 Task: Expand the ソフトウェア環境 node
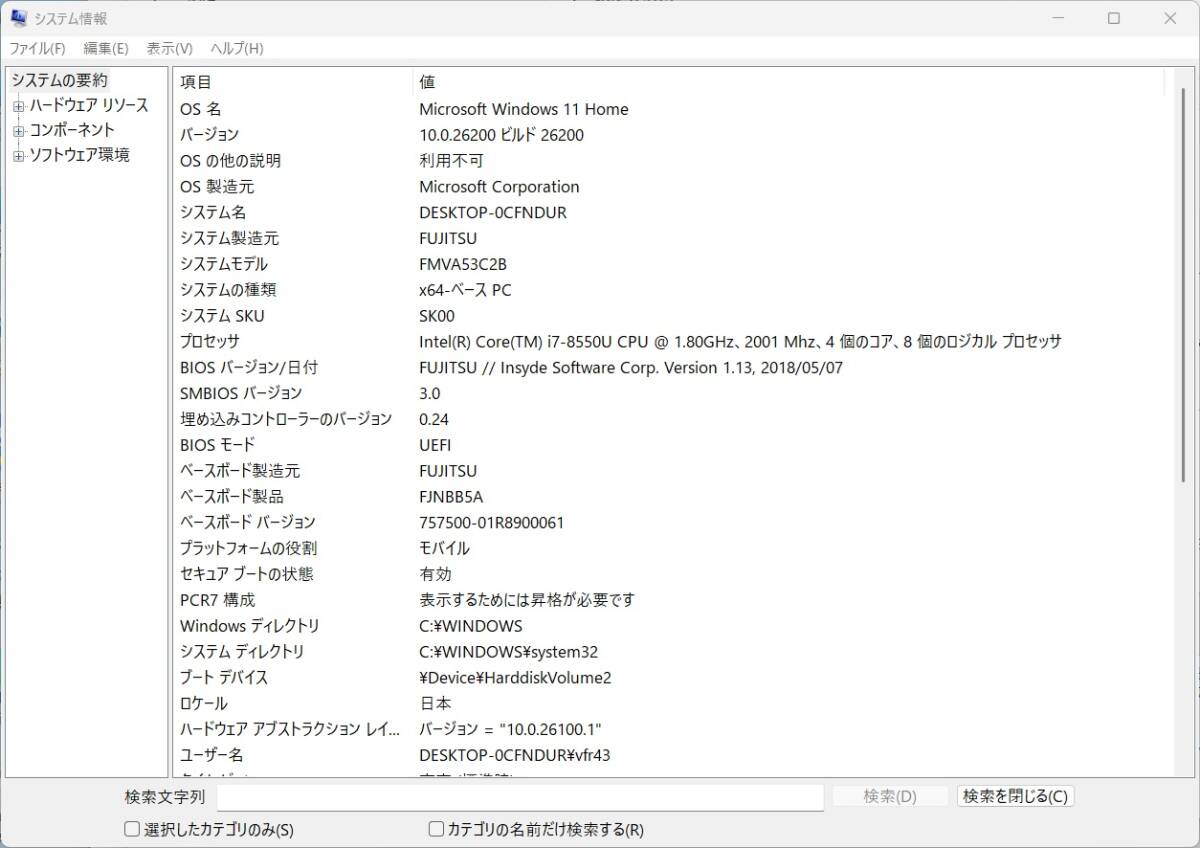(x=18, y=156)
